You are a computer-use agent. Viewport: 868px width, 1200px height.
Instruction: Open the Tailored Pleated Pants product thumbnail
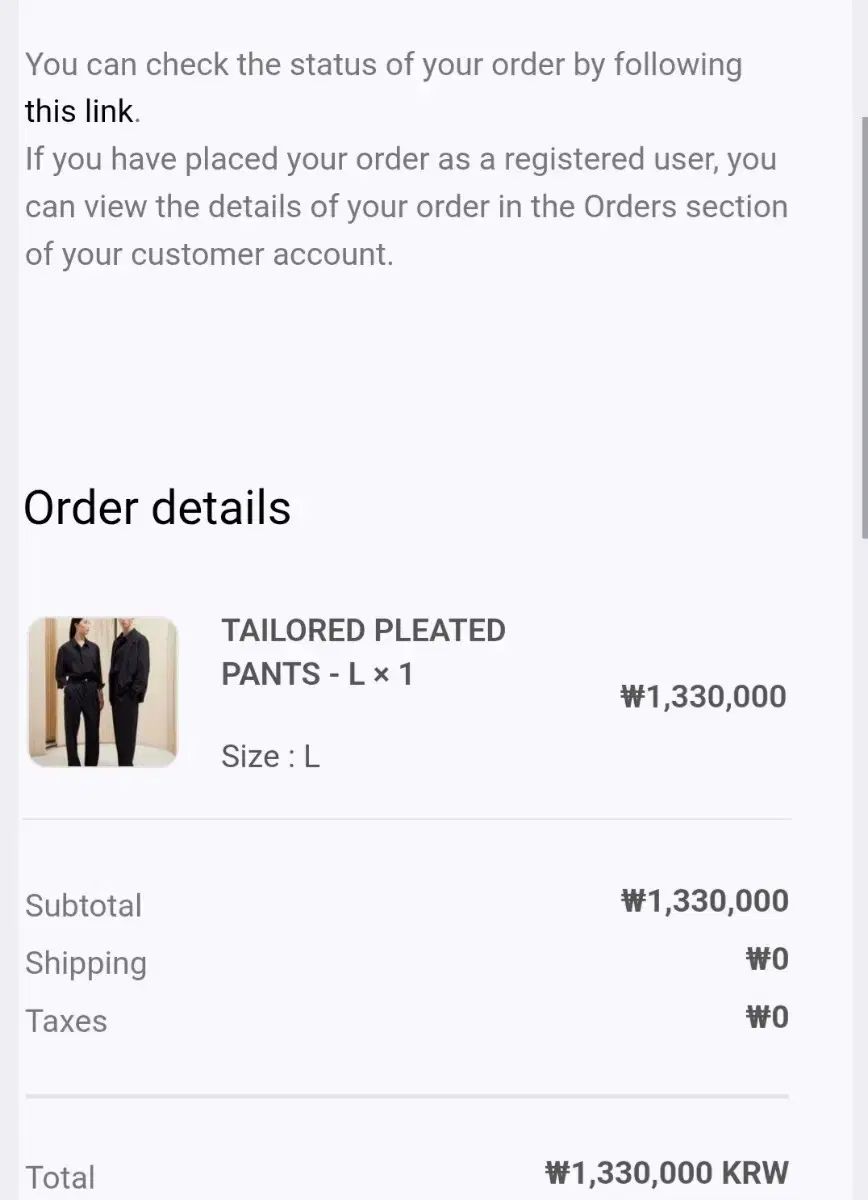coord(102,692)
